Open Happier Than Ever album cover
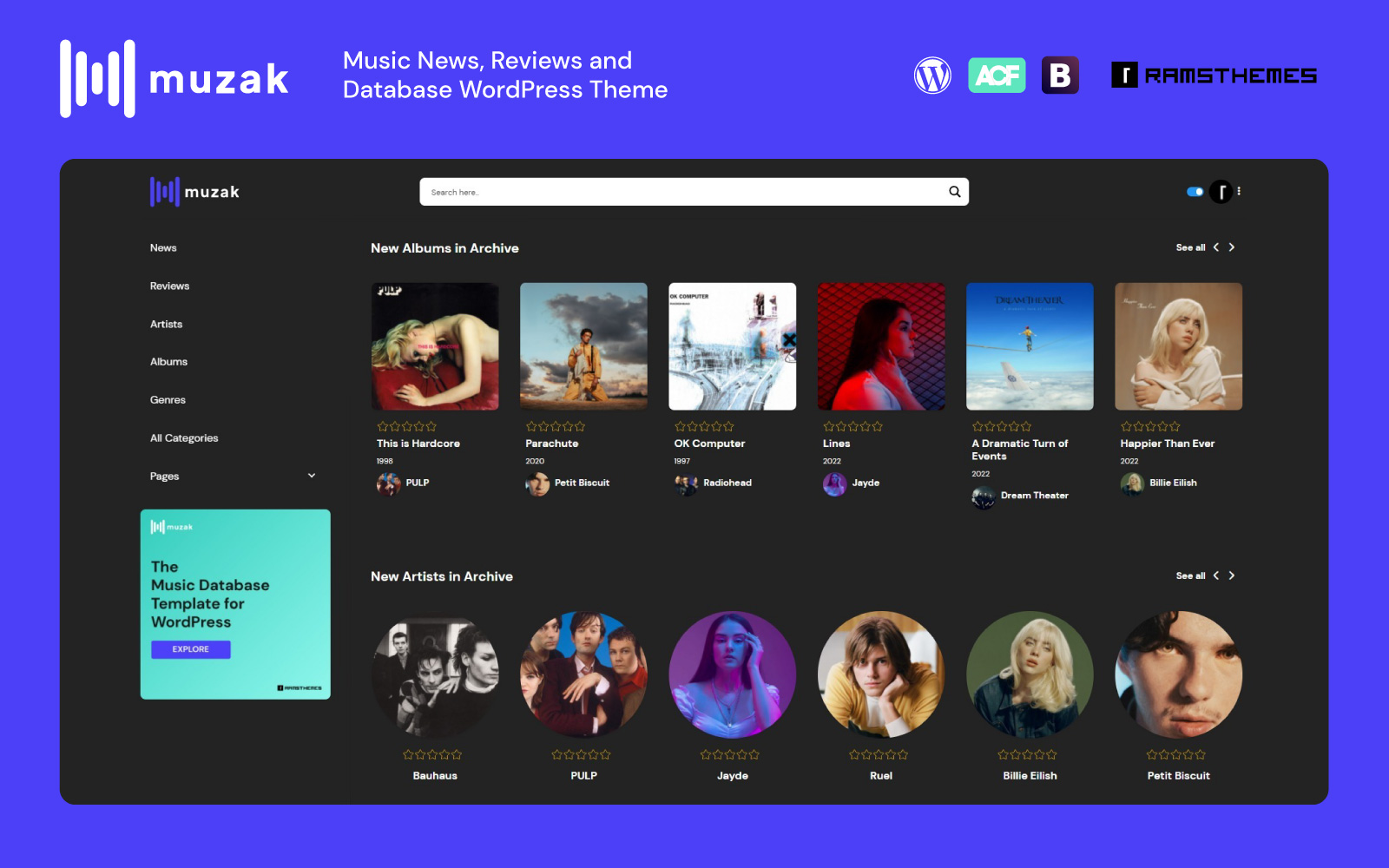 (x=1179, y=346)
